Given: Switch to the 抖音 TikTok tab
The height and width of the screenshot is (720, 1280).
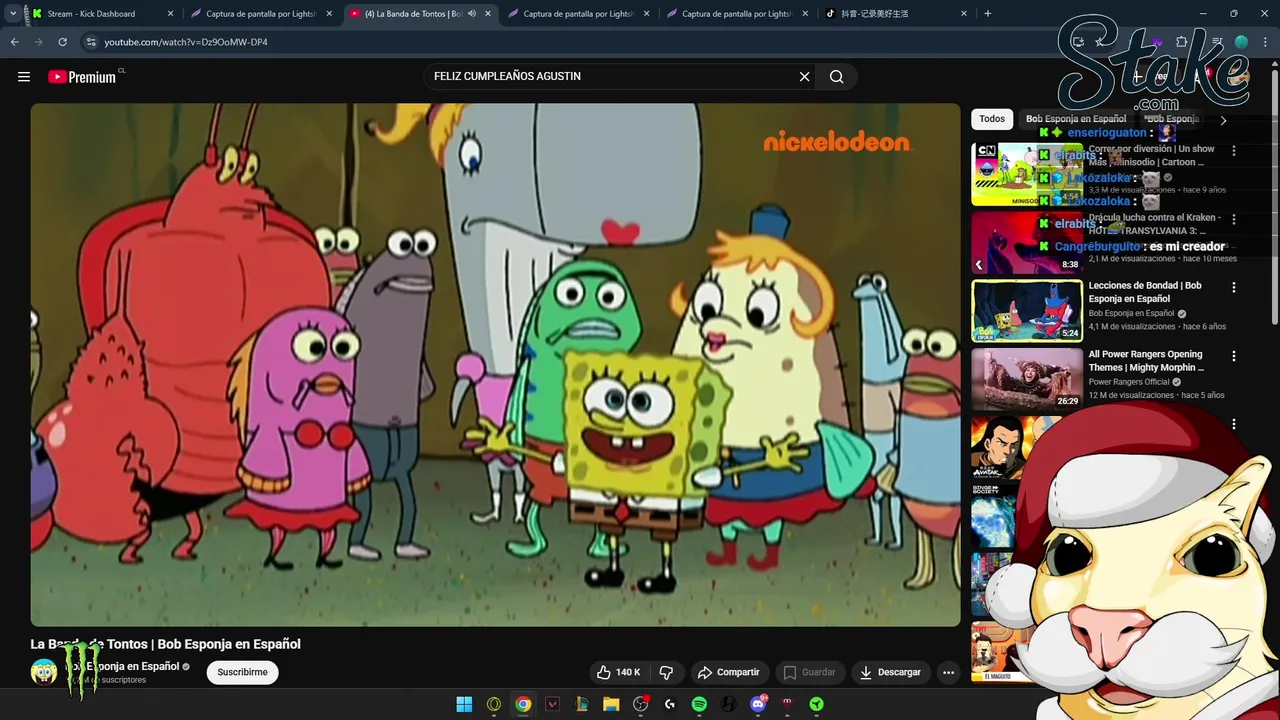Looking at the screenshot, I should 896,14.
